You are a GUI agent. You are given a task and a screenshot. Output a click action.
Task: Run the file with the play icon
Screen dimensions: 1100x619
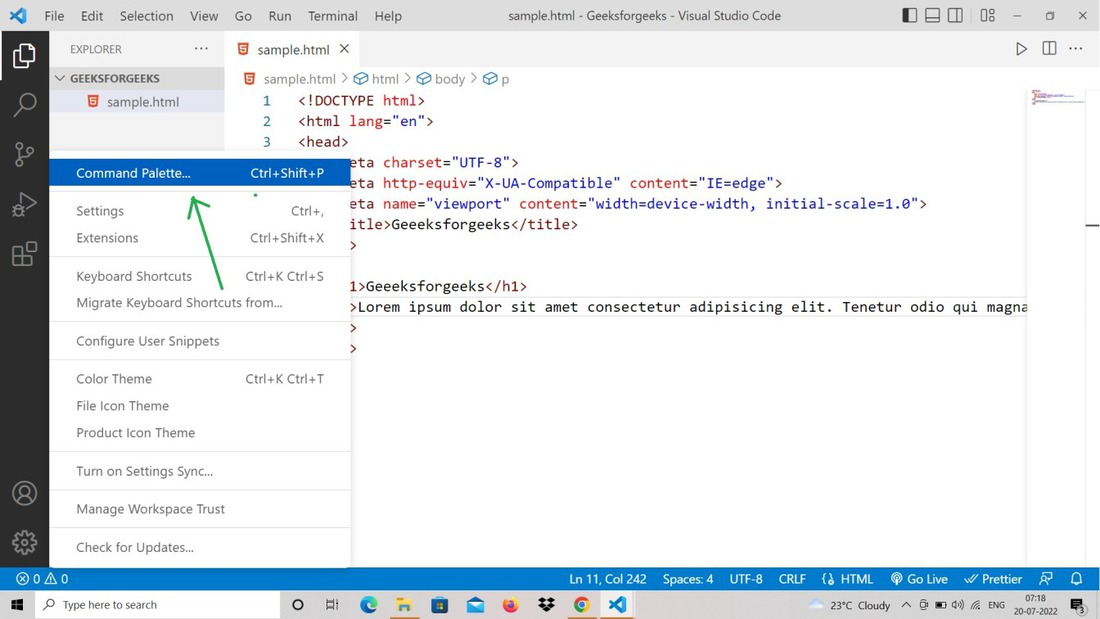pos(1021,49)
